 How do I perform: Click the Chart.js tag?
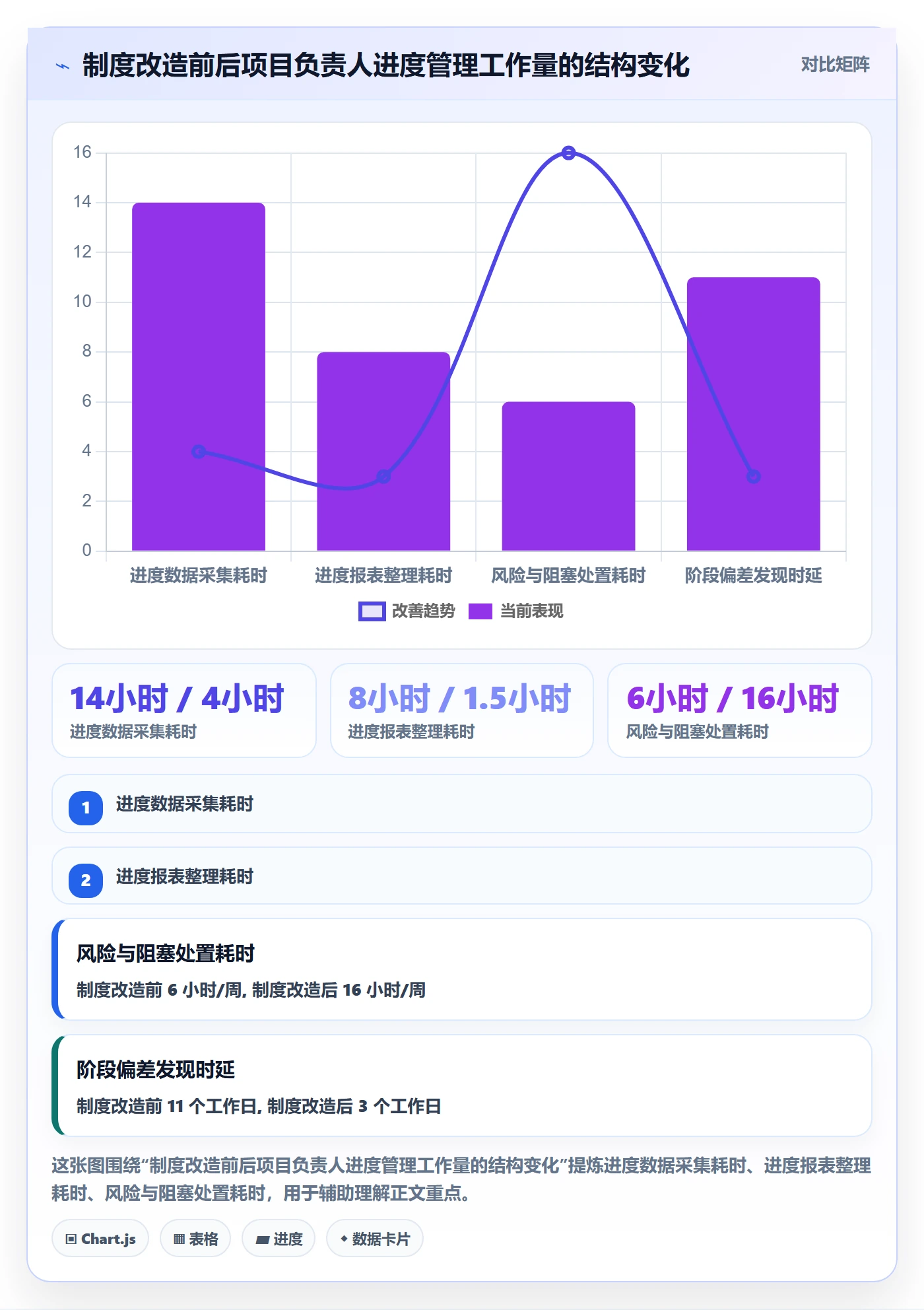100,1239
